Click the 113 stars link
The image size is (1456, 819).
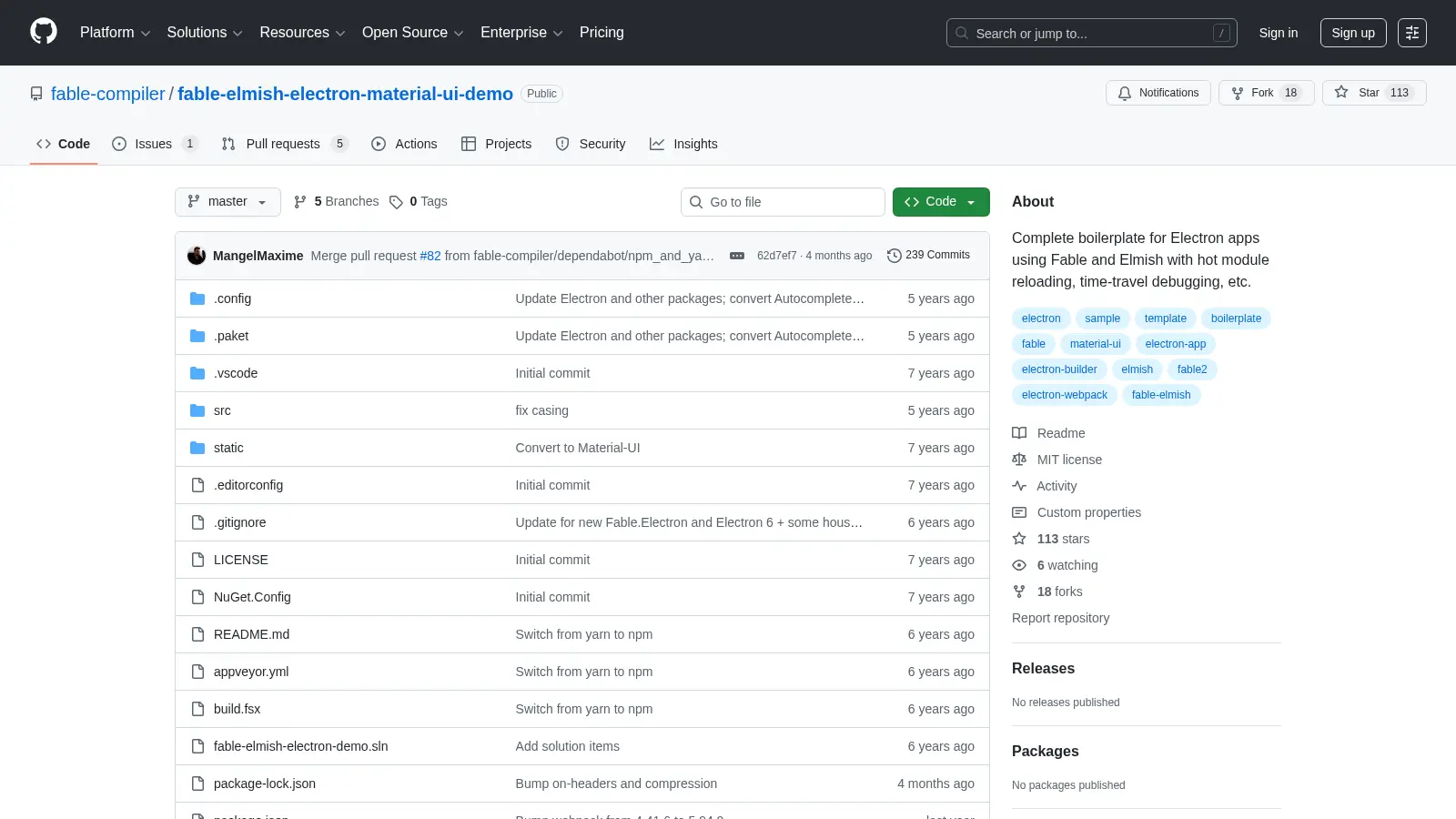pos(1063,539)
